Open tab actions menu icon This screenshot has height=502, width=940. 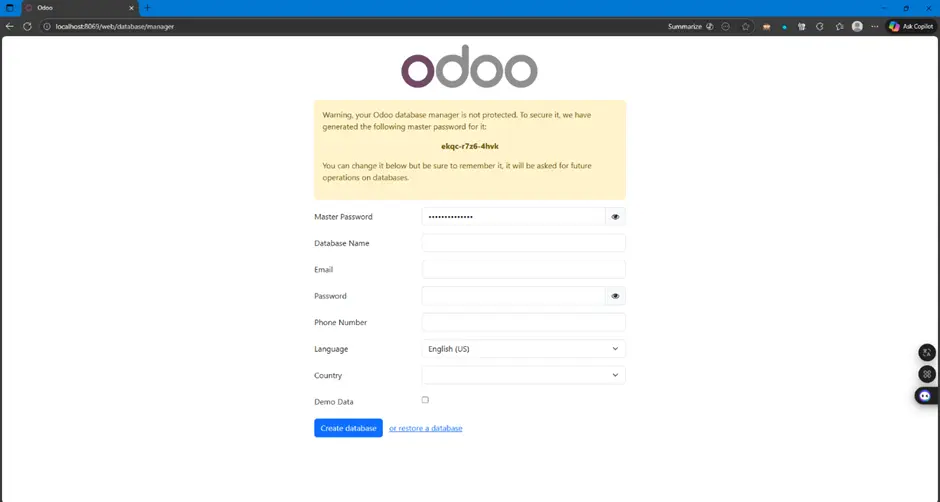[x=10, y=8]
